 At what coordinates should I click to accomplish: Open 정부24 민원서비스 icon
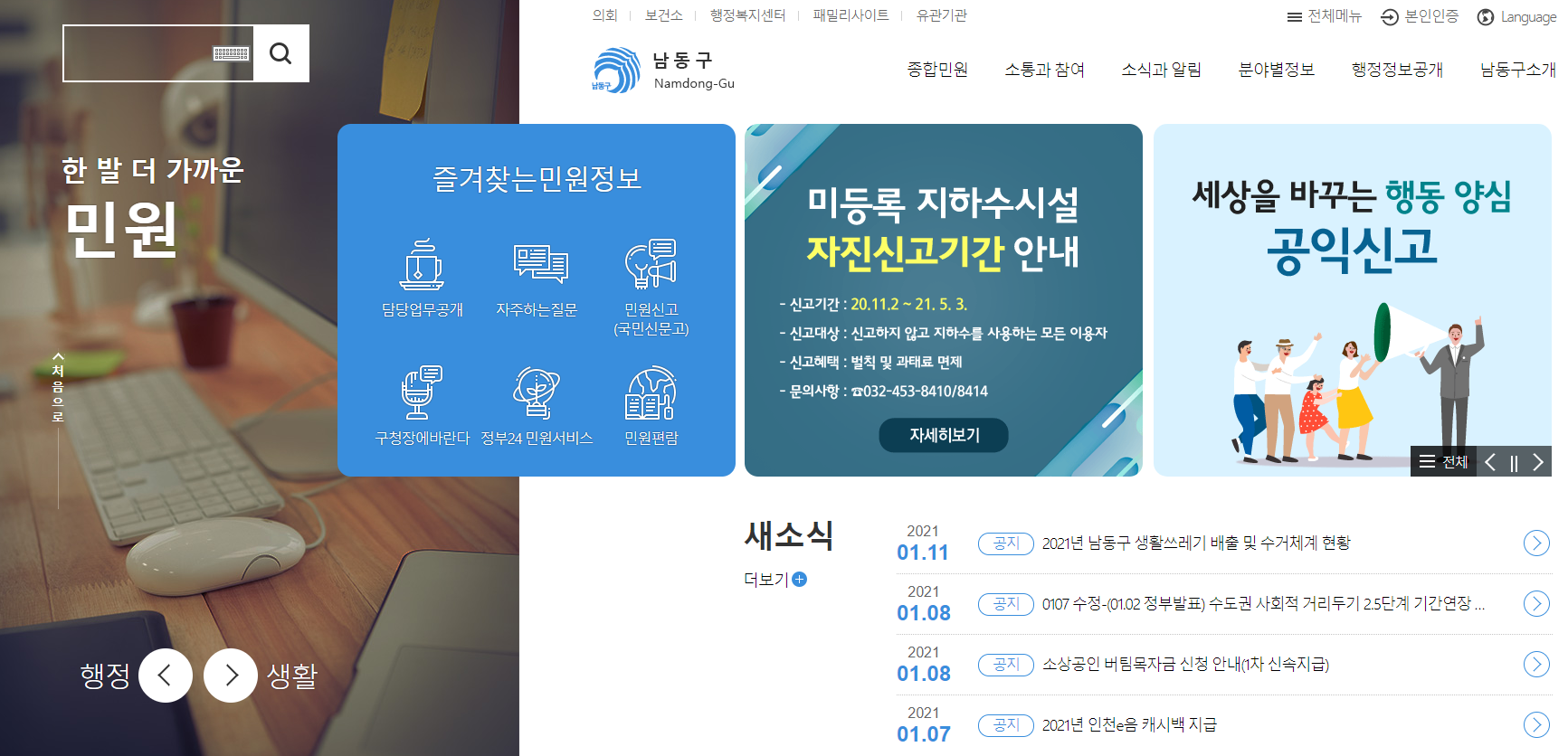[537, 392]
